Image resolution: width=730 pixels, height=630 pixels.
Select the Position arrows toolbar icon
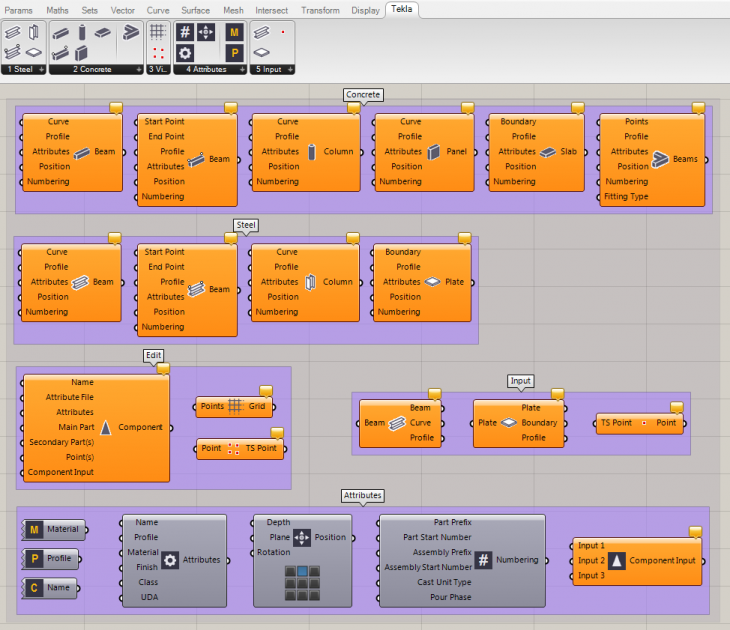pos(206,32)
